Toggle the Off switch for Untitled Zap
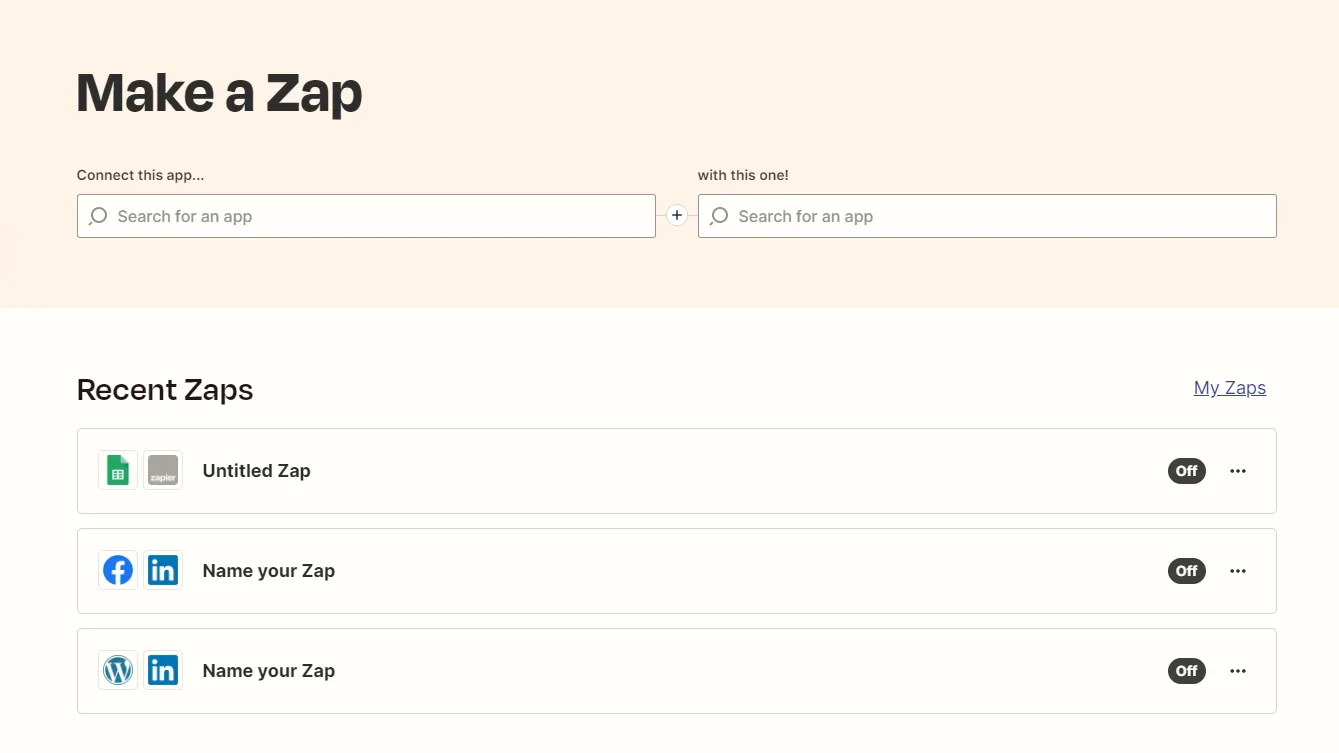Viewport: 1339px width, 753px height. click(1187, 471)
